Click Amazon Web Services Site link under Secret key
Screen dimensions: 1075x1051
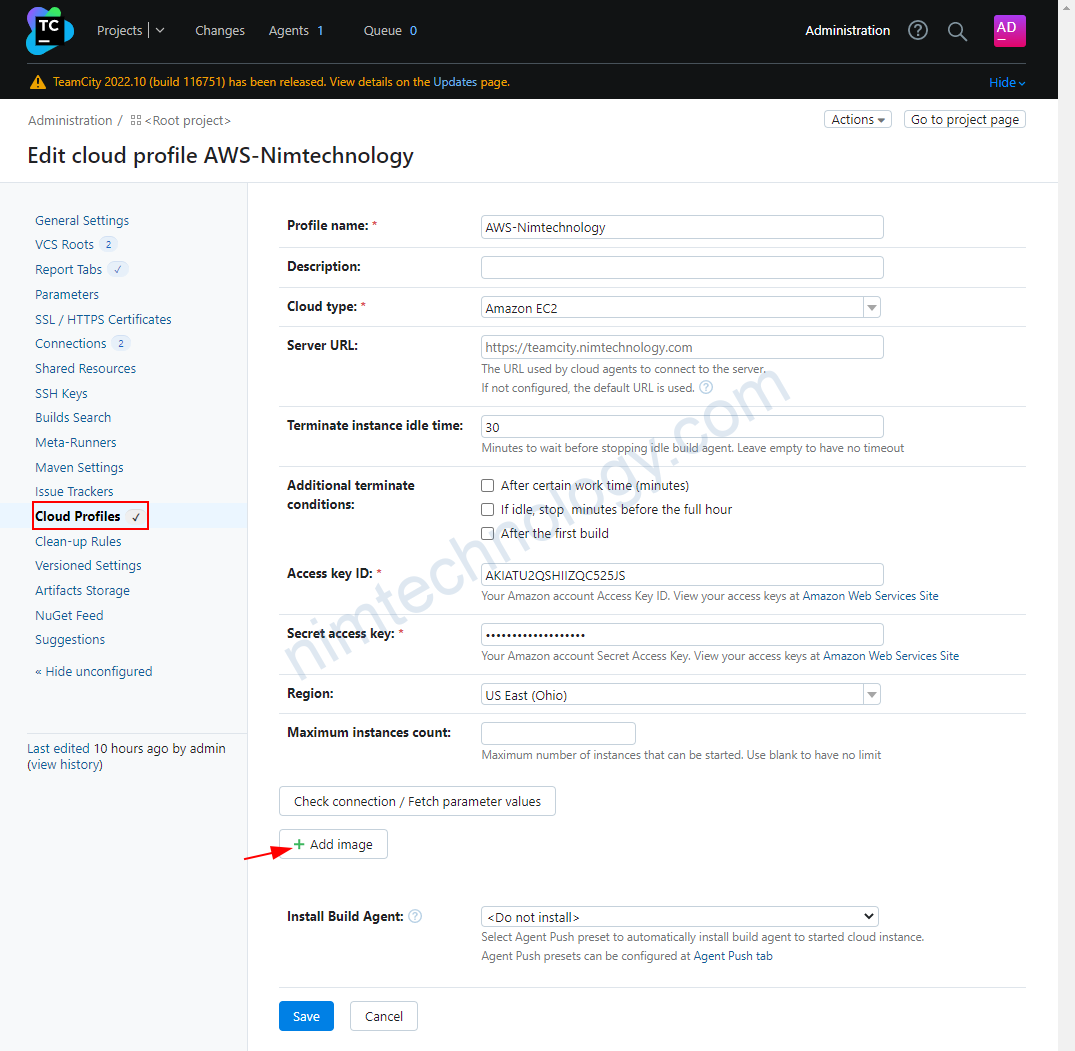point(891,655)
